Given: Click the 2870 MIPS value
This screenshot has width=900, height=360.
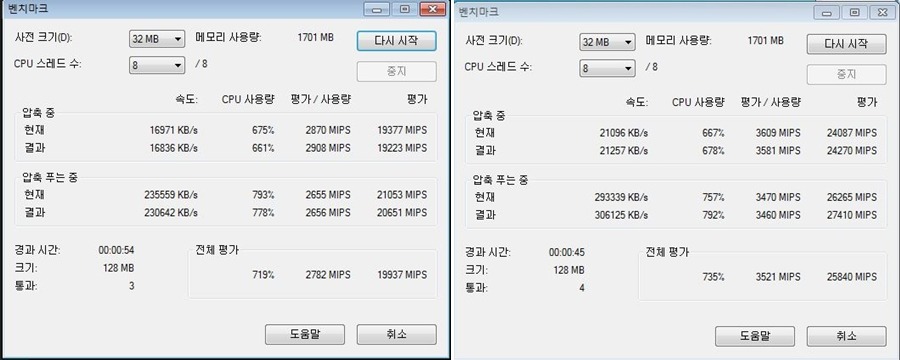Looking at the screenshot, I should (328, 130).
